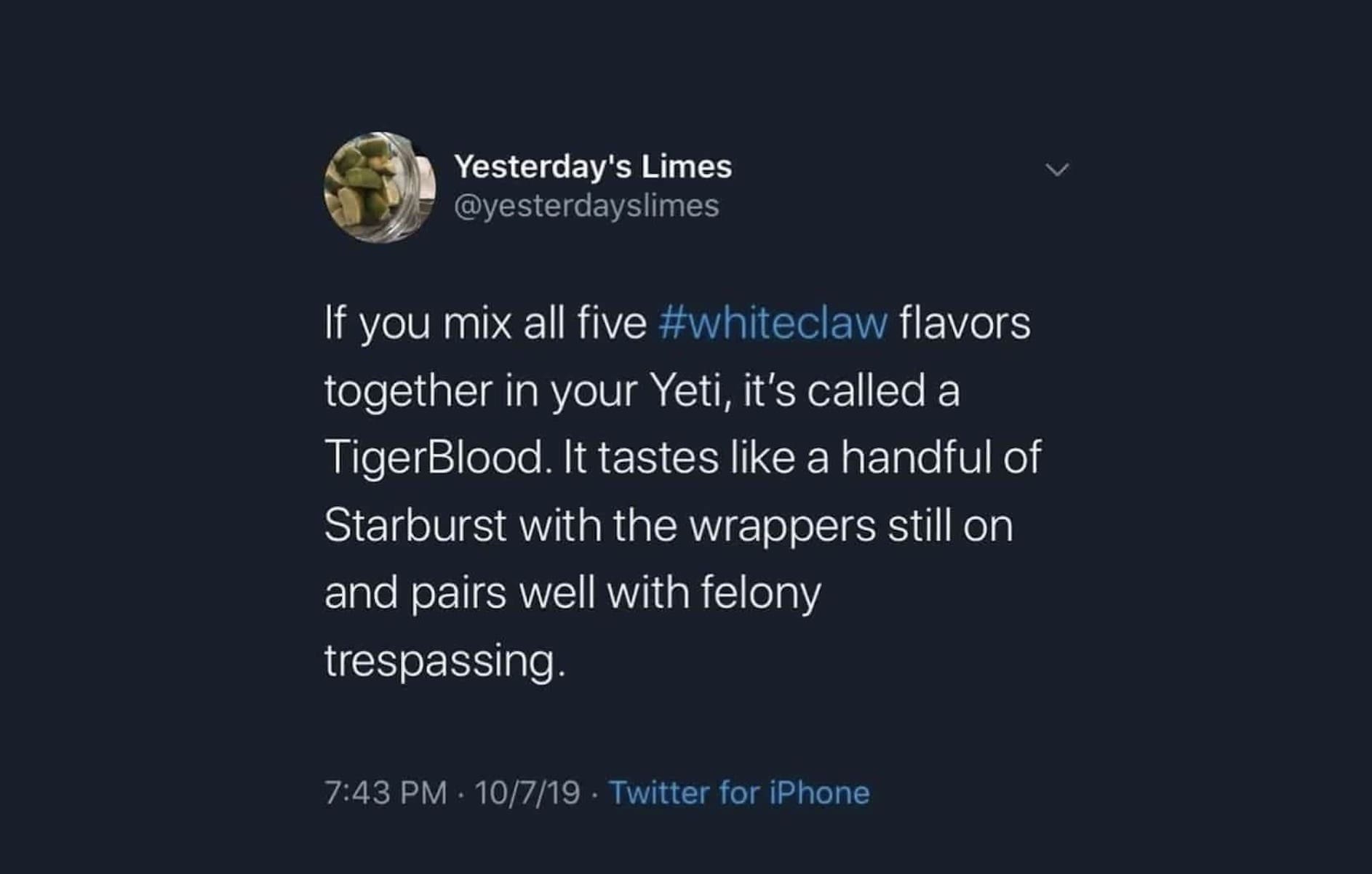The height and width of the screenshot is (874, 1372).
Task: Click the 10/7/19 tweet date
Action: click(x=527, y=793)
